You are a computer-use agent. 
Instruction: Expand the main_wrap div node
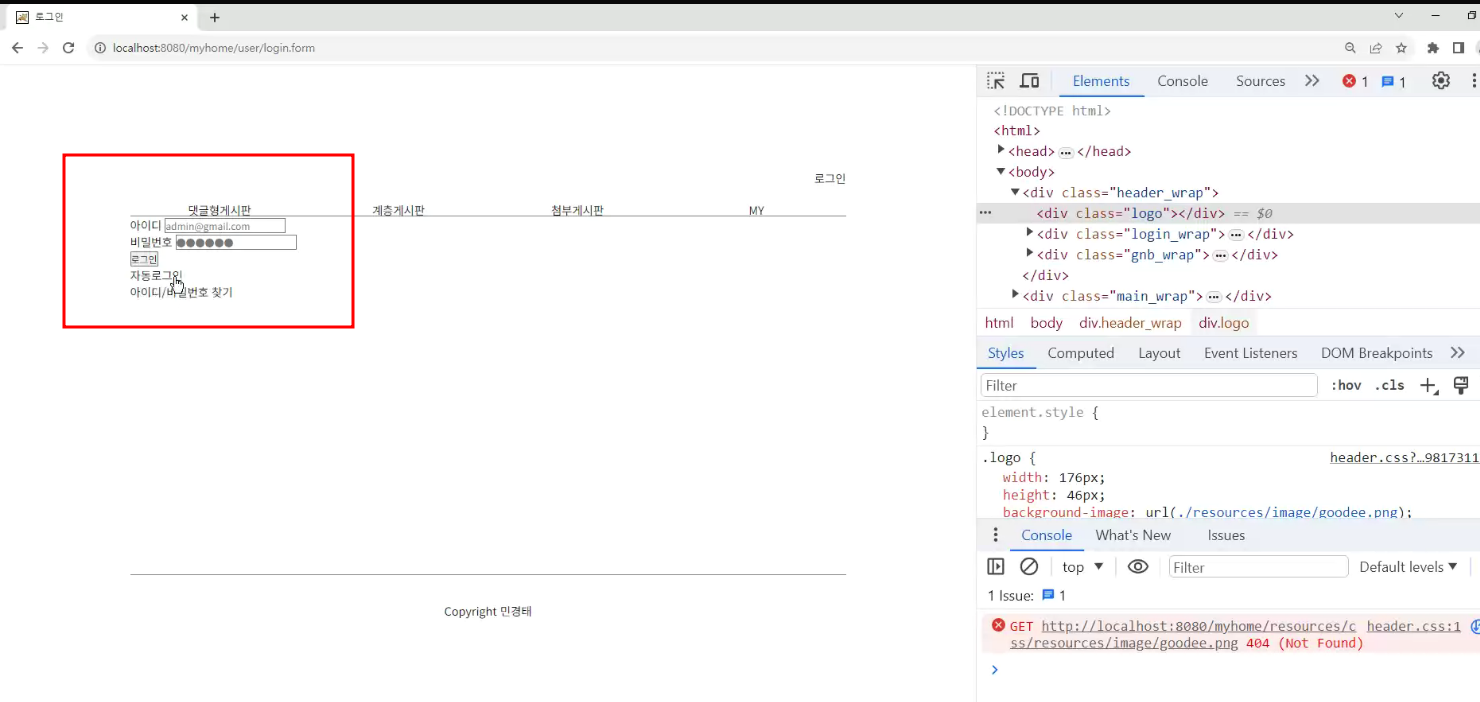point(1015,295)
